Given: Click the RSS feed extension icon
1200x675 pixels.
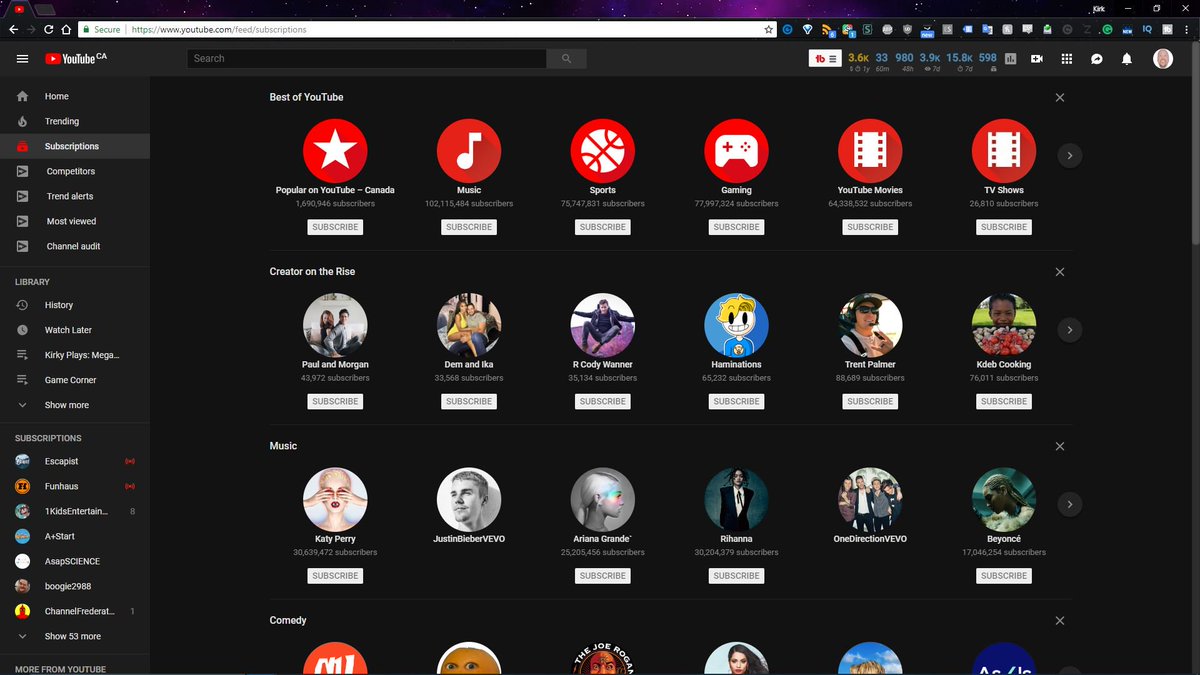Looking at the screenshot, I should 829,30.
